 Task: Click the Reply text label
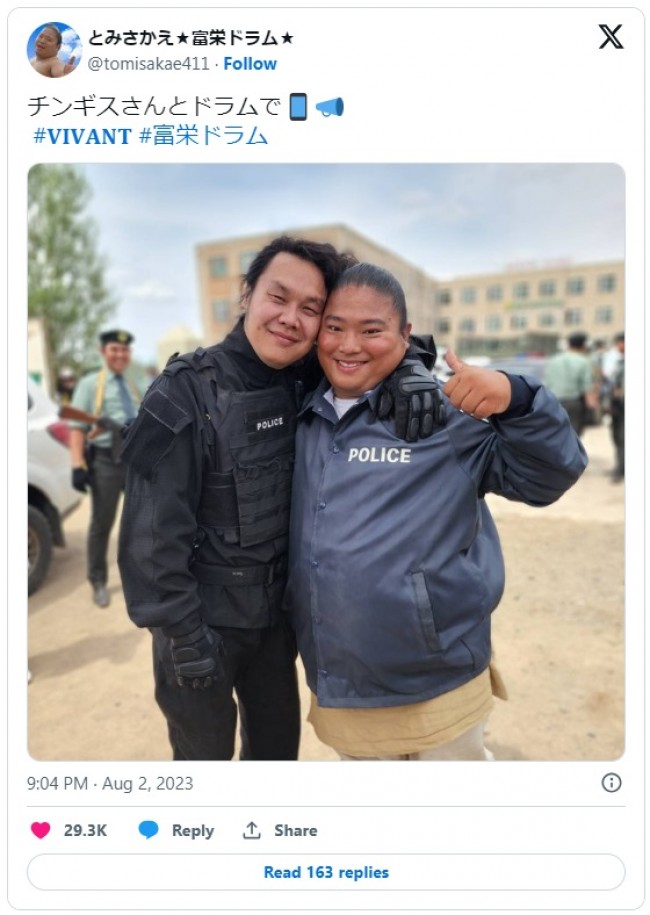[x=193, y=830]
